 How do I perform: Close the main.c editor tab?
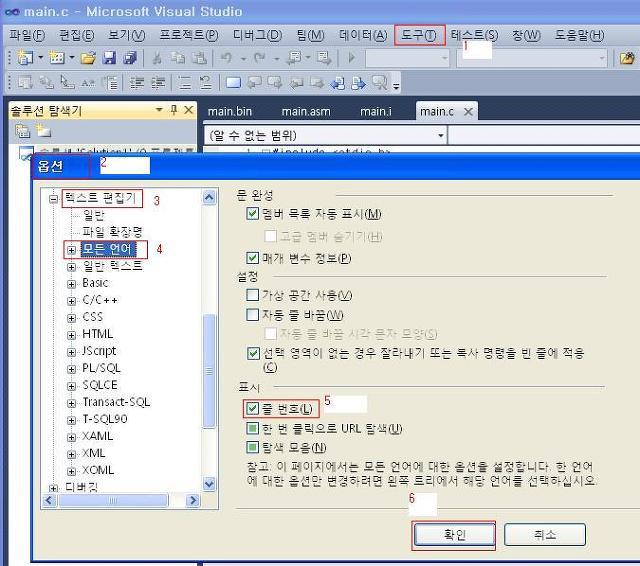coord(468,112)
